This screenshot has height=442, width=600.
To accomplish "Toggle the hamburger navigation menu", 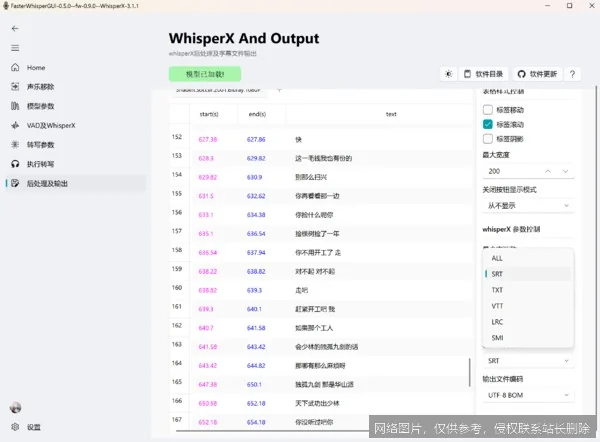I will coord(15,48).
